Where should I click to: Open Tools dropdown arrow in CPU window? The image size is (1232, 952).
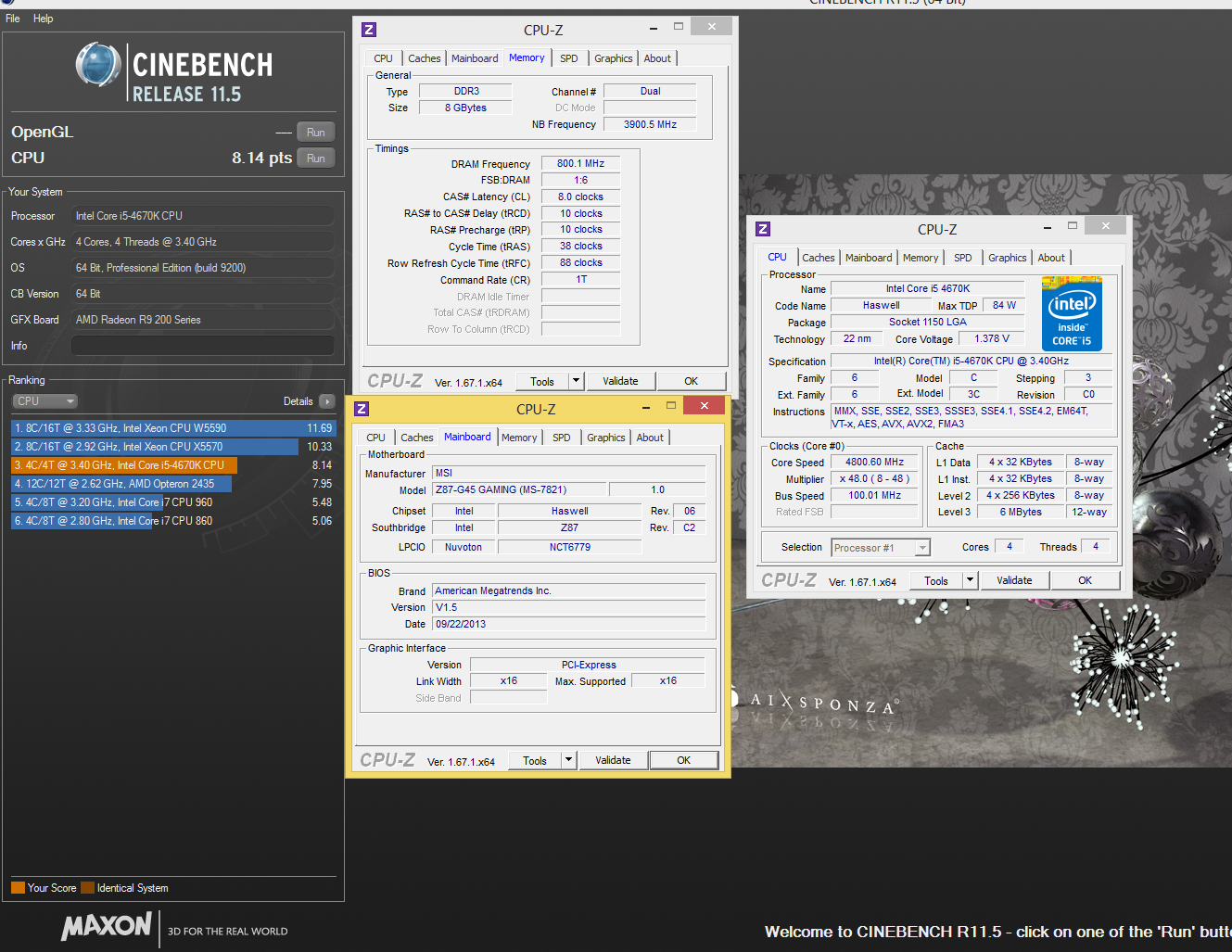[x=970, y=580]
